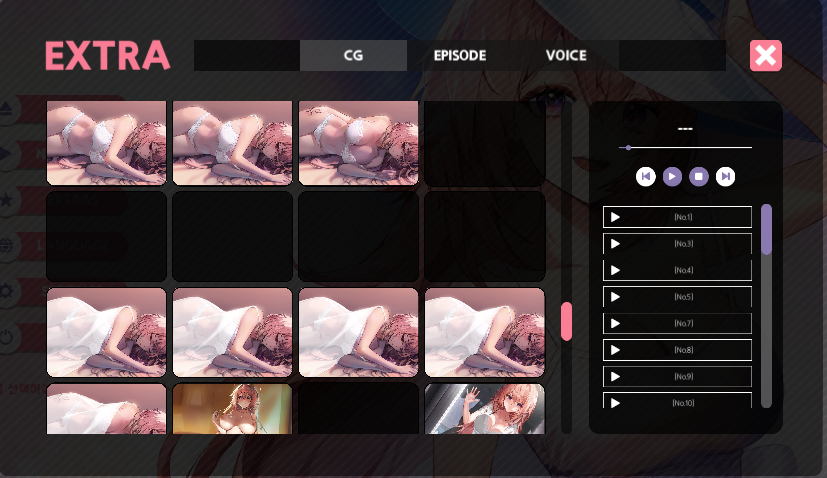This screenshot has width=827, height=478.
Task: Stop voice playback with the square icon
Action: [x=699, y=176]
